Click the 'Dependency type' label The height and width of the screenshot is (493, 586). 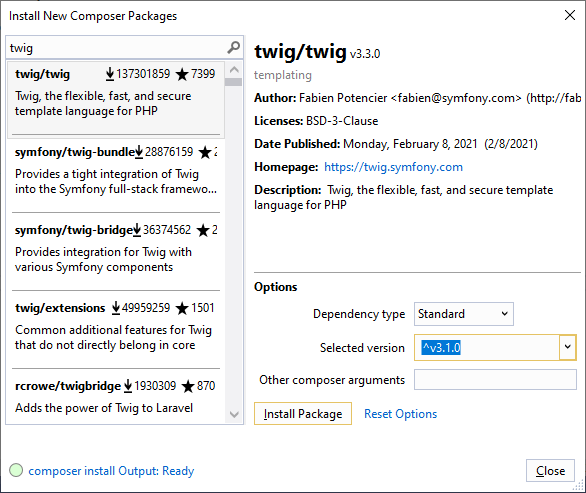[x=359, y=314]
